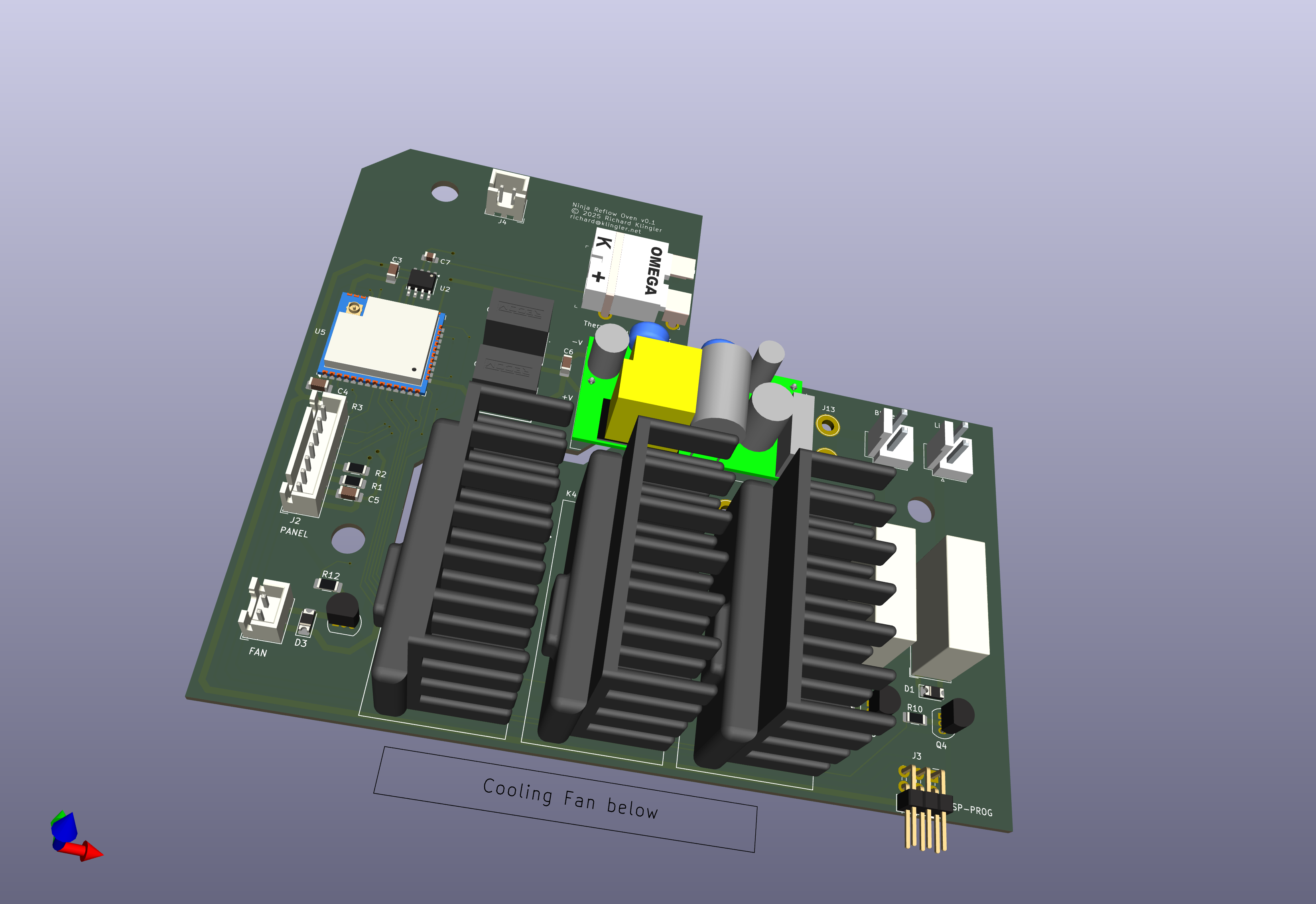1316x904 pixels.
Task: Click the 'R1' reference label
Action: [376, 487]
